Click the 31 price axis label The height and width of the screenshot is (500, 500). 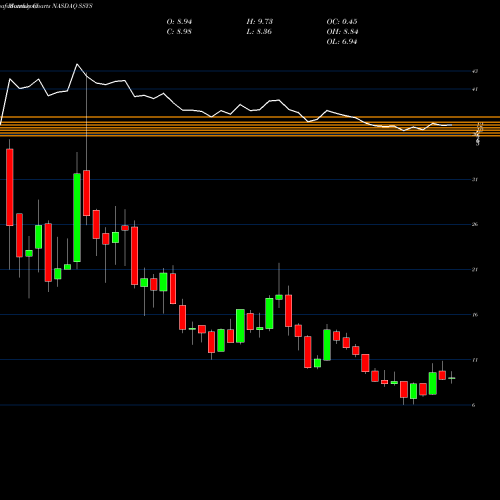pos(475,179)
